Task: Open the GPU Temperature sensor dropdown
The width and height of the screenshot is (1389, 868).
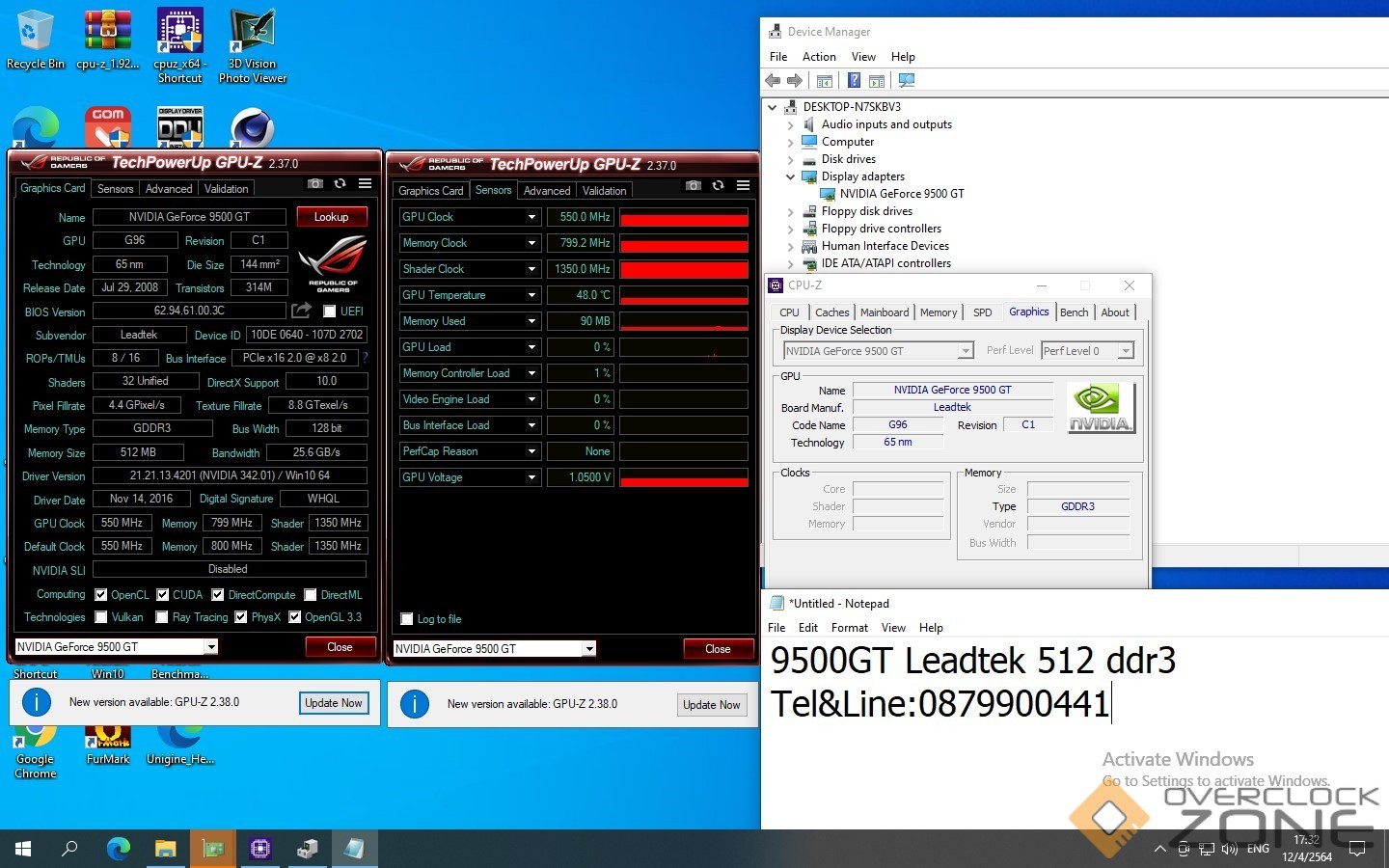Action: [531, 295]
